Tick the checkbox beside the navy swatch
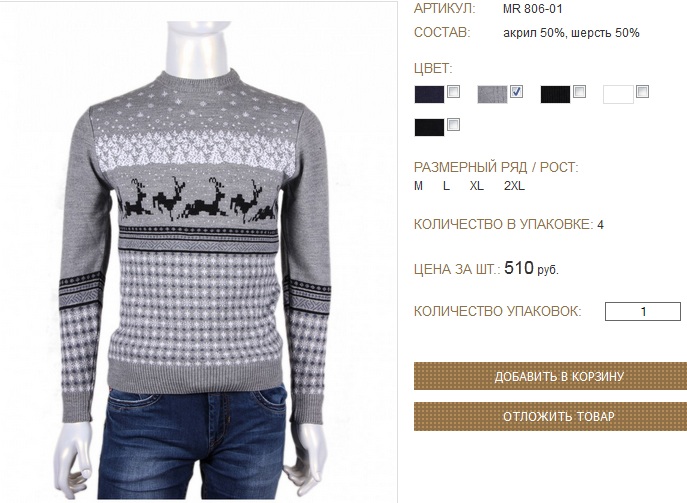687x503 pixels. click(453, 92)
